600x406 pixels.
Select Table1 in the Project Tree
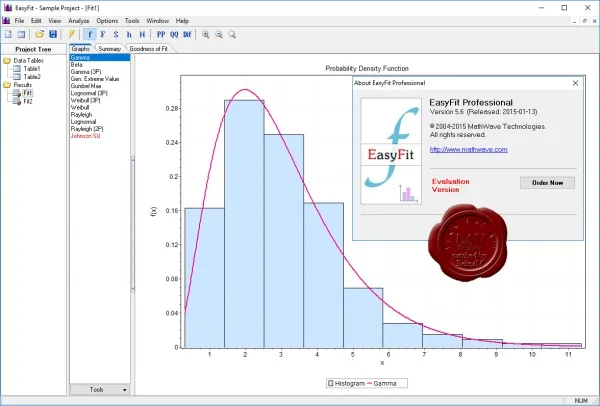point(32,68)
